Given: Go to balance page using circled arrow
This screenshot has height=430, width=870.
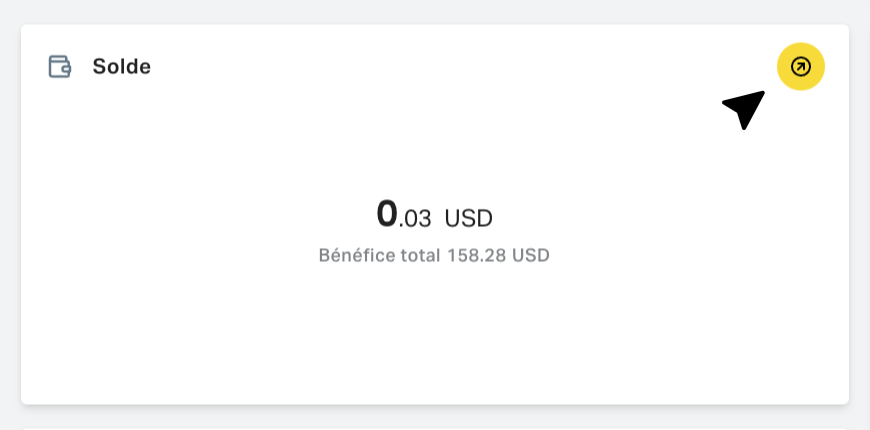Looking at the screenshot, I should (x=801, y=67).
